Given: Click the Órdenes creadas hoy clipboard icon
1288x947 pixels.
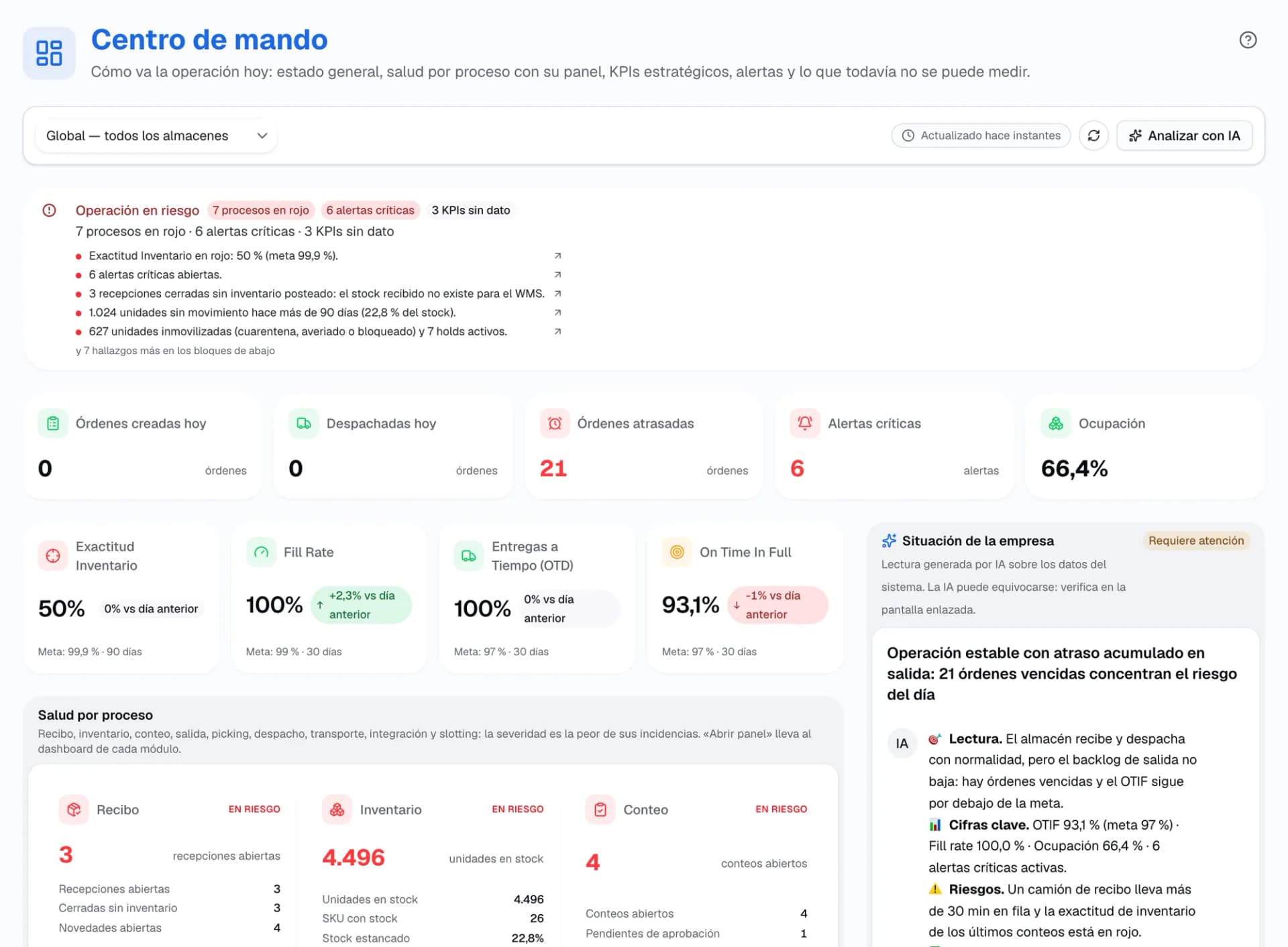Looking at the screenshot, I should (53, 424).
